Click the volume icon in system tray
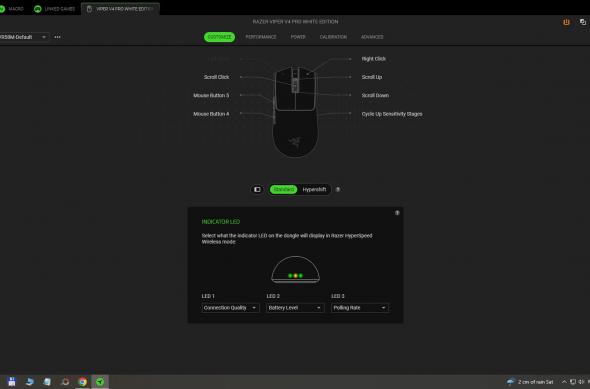The image size is (590, 389). pos(581,382)
